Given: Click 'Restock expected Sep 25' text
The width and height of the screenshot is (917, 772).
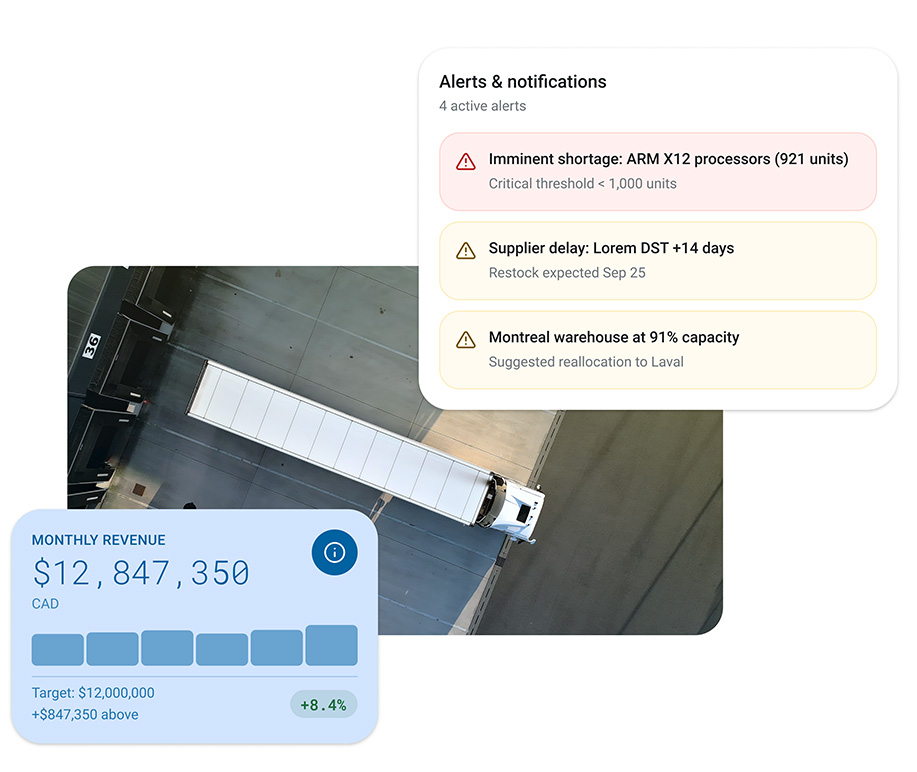Looking at the screenshot, I should [567, 273].
